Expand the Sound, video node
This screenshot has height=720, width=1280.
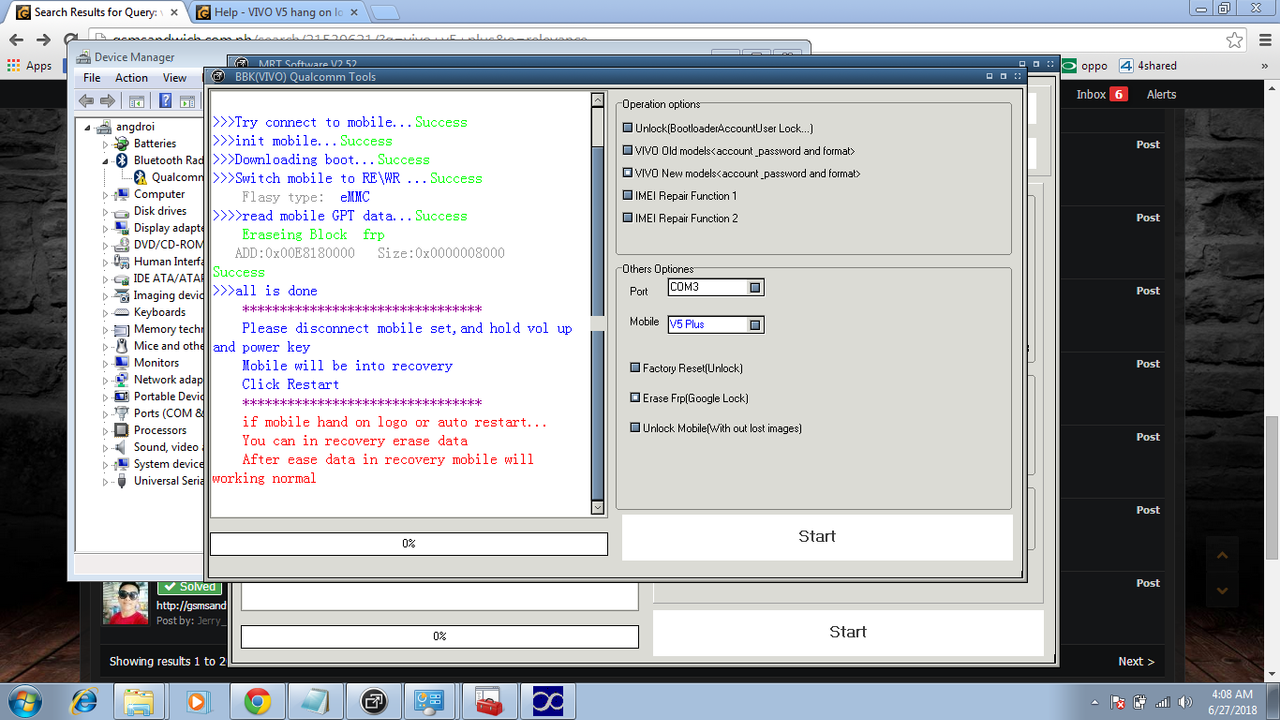106,447
